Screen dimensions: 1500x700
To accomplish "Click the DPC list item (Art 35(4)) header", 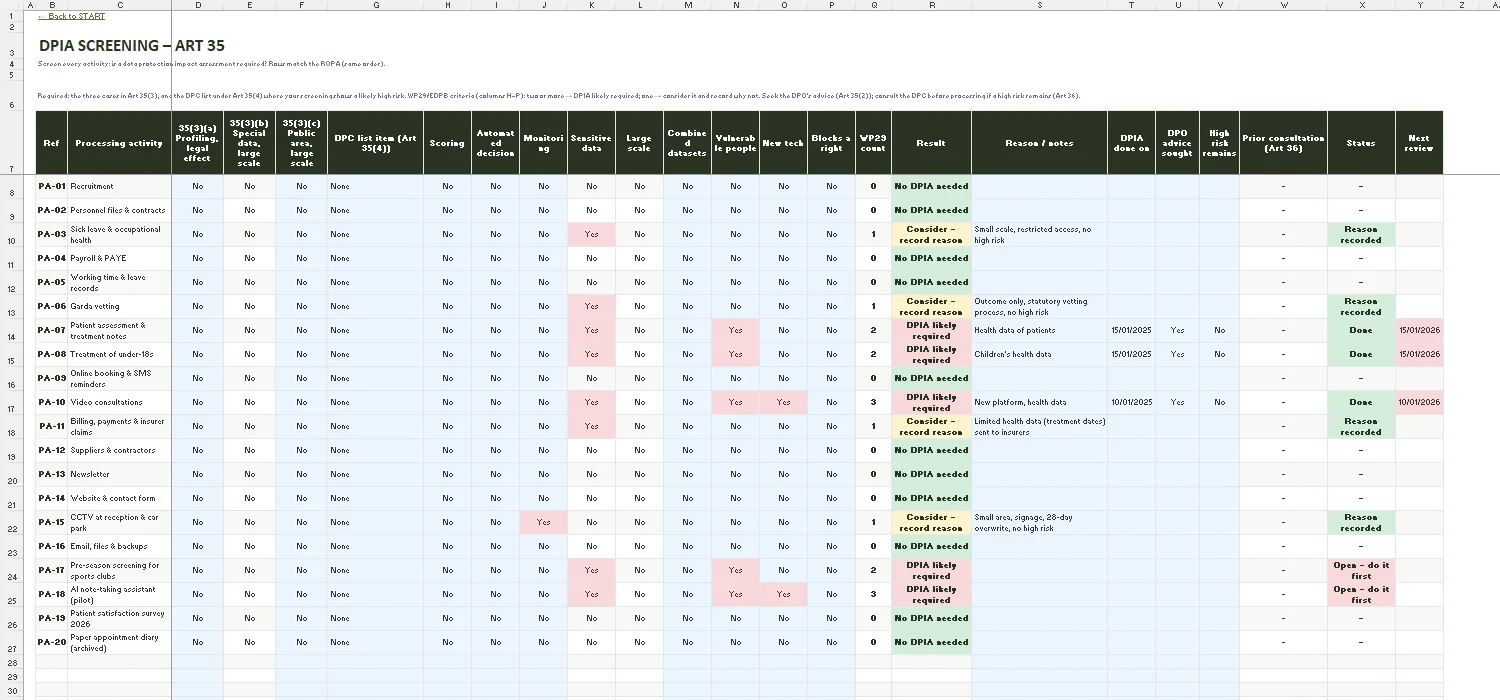I will (376, 143).
